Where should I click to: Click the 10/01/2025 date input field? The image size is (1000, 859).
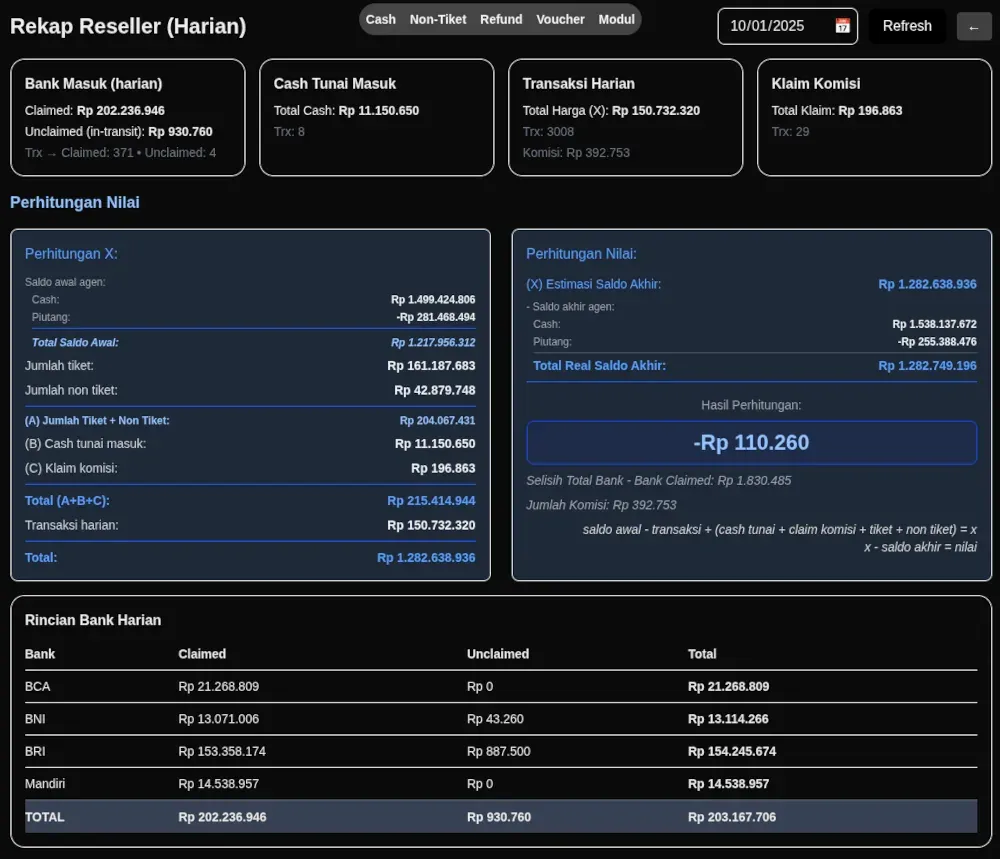(780, 26)
